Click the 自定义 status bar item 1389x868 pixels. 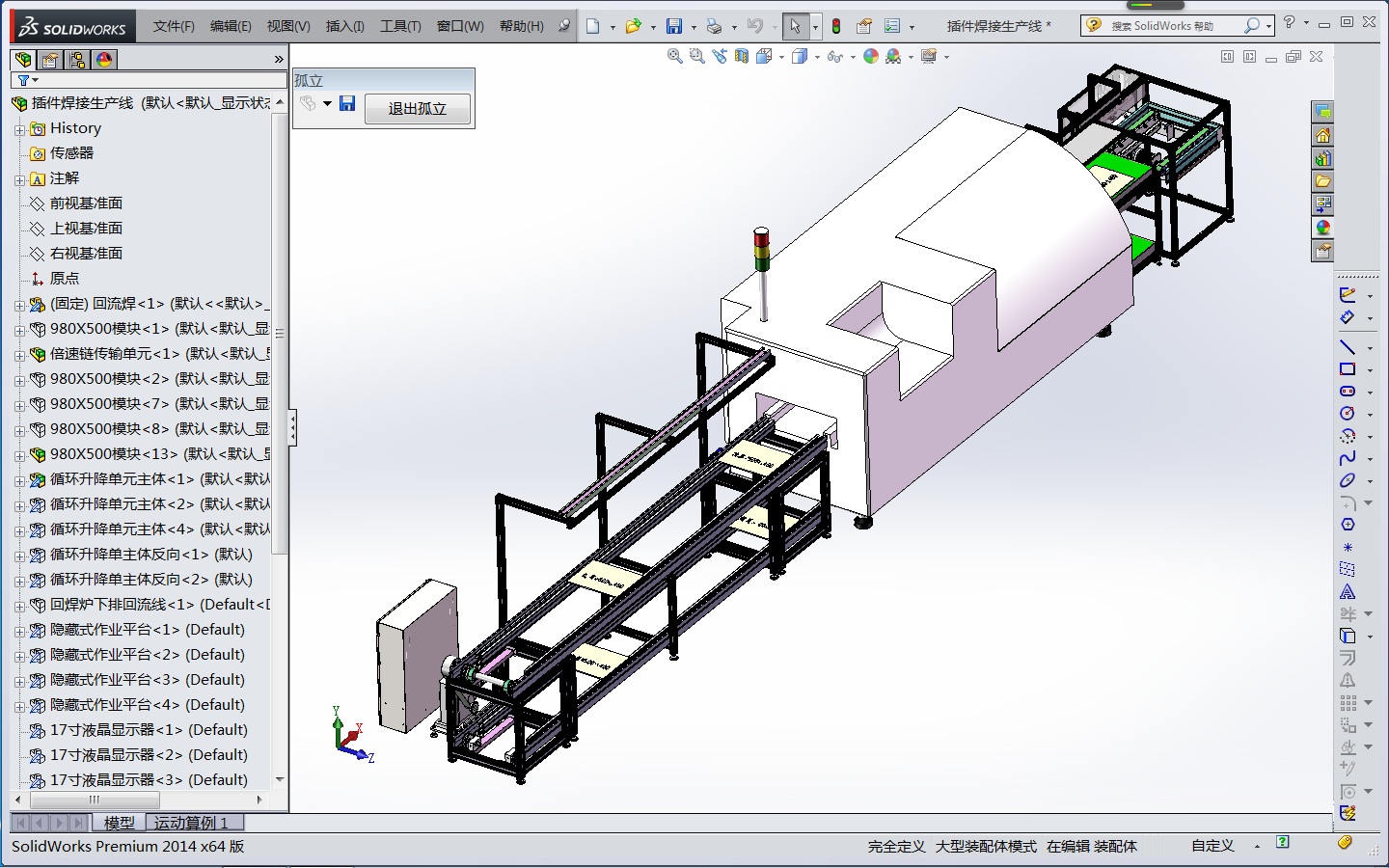(x=1212, y=846)
